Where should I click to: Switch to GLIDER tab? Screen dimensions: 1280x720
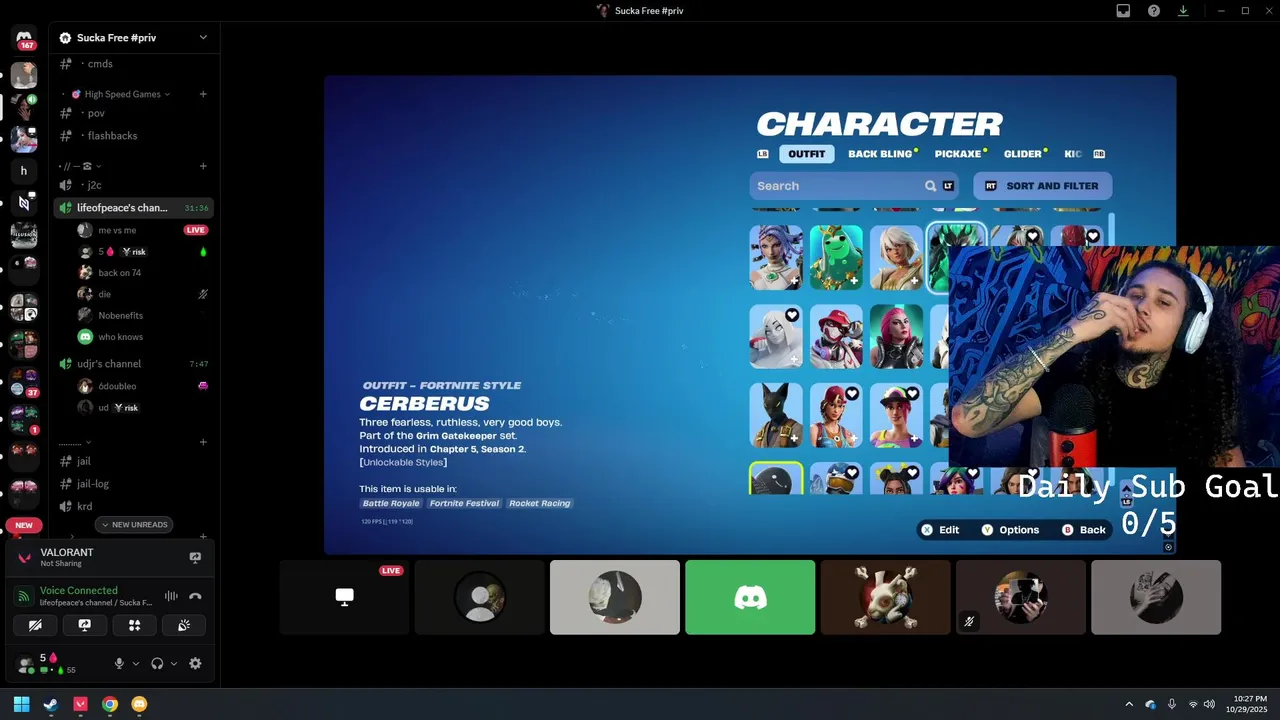(1023, 154)
